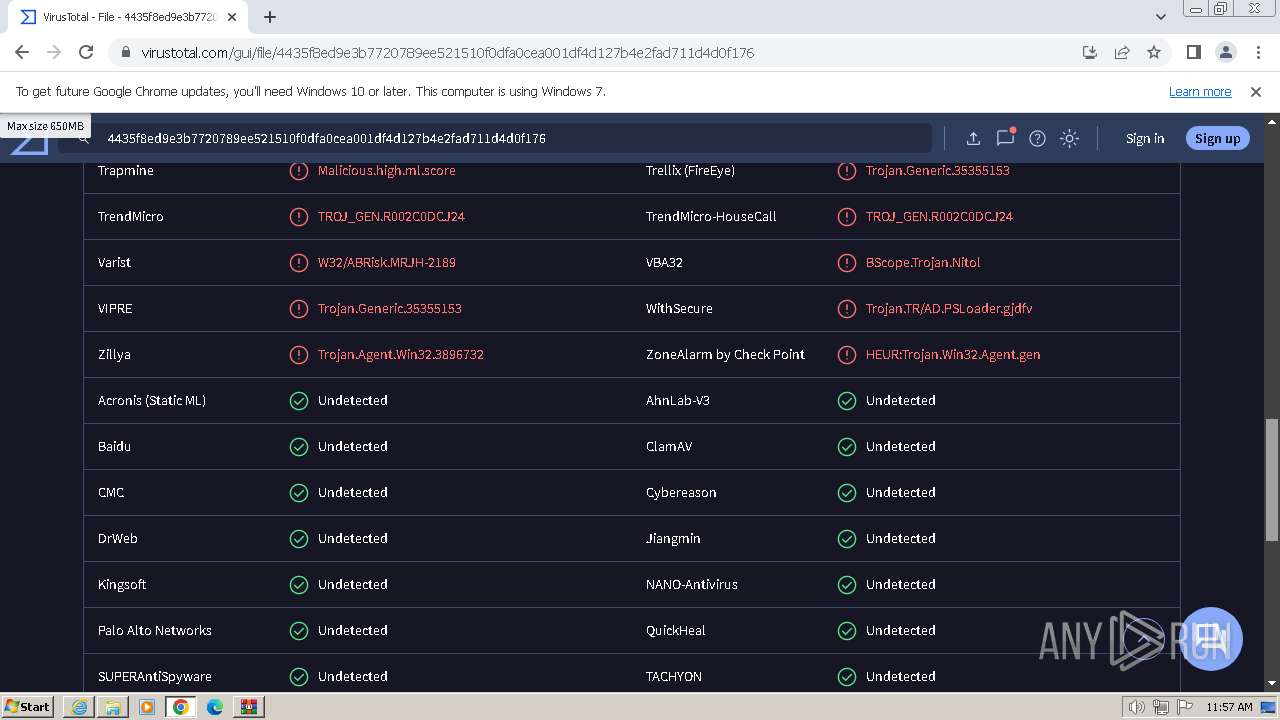
Task: Click the VirusTotal logo icon
Action: (30, 145)
